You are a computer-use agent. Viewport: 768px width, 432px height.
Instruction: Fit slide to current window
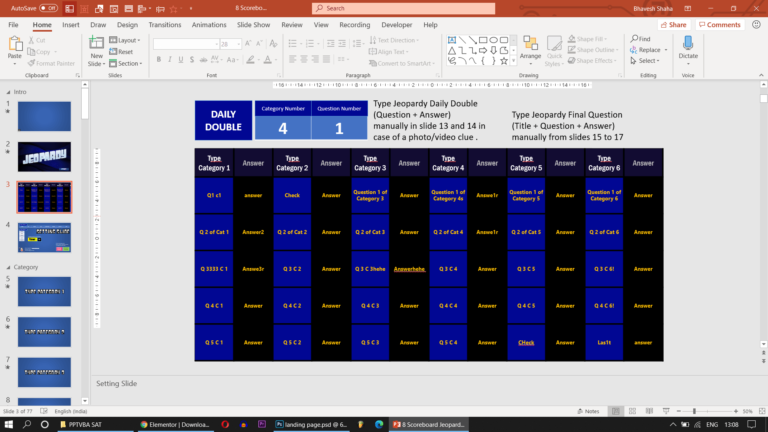762,411
